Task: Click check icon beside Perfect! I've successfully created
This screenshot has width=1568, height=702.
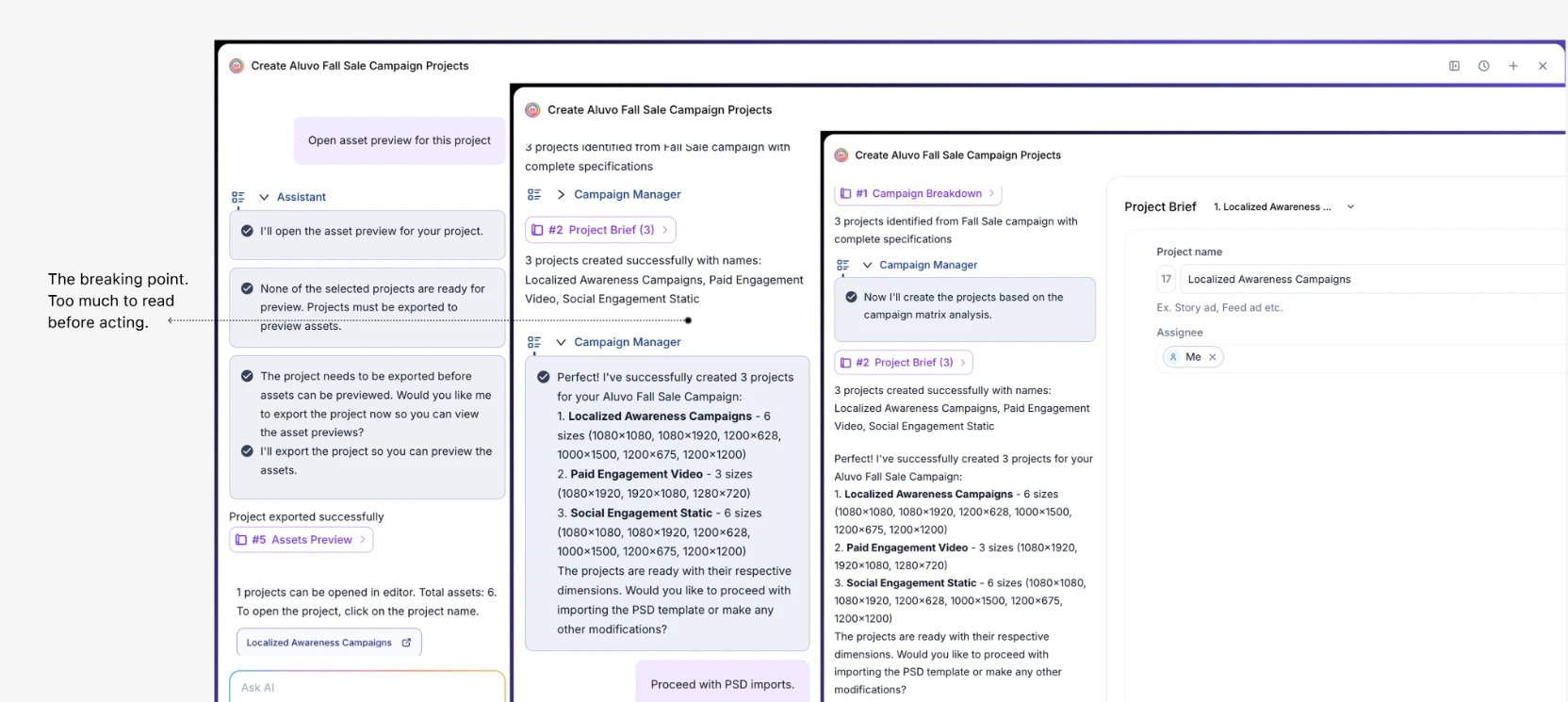Action: 544,377
